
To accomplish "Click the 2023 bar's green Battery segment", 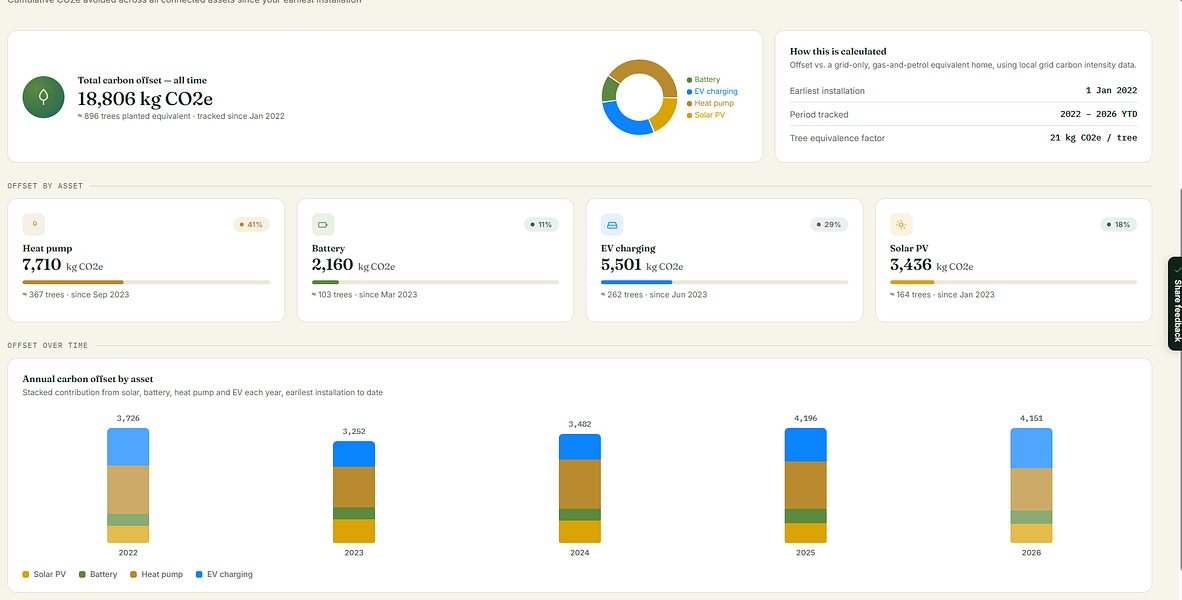I will pyautogui.click(x=354, y=513).
